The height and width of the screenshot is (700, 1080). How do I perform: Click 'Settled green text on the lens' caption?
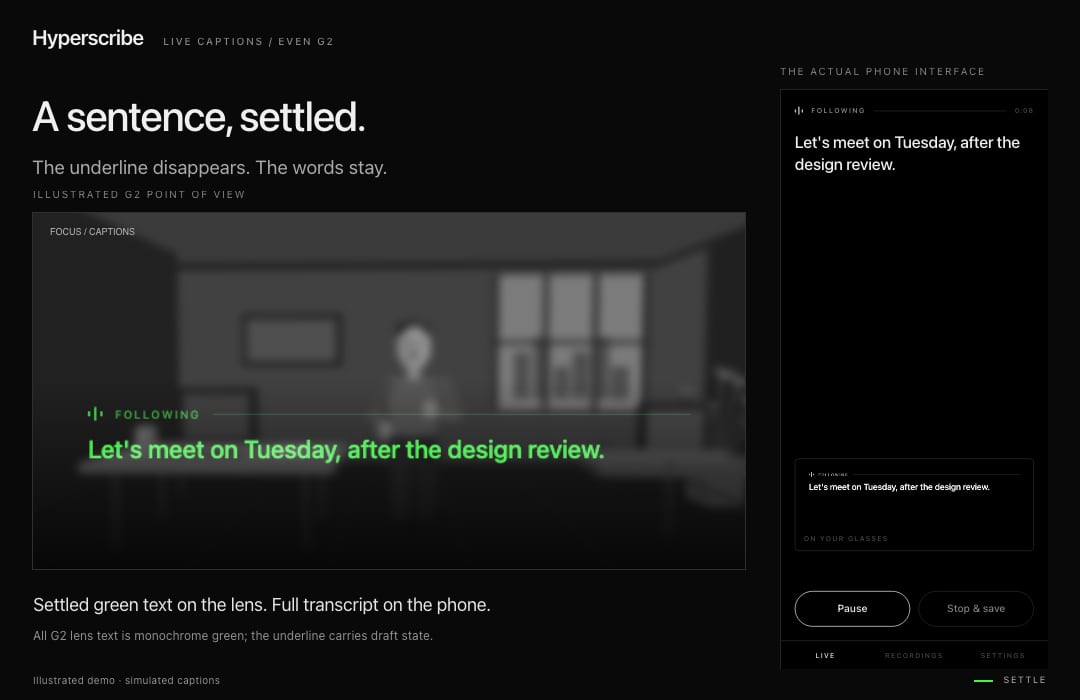click(x=262, y=605)
